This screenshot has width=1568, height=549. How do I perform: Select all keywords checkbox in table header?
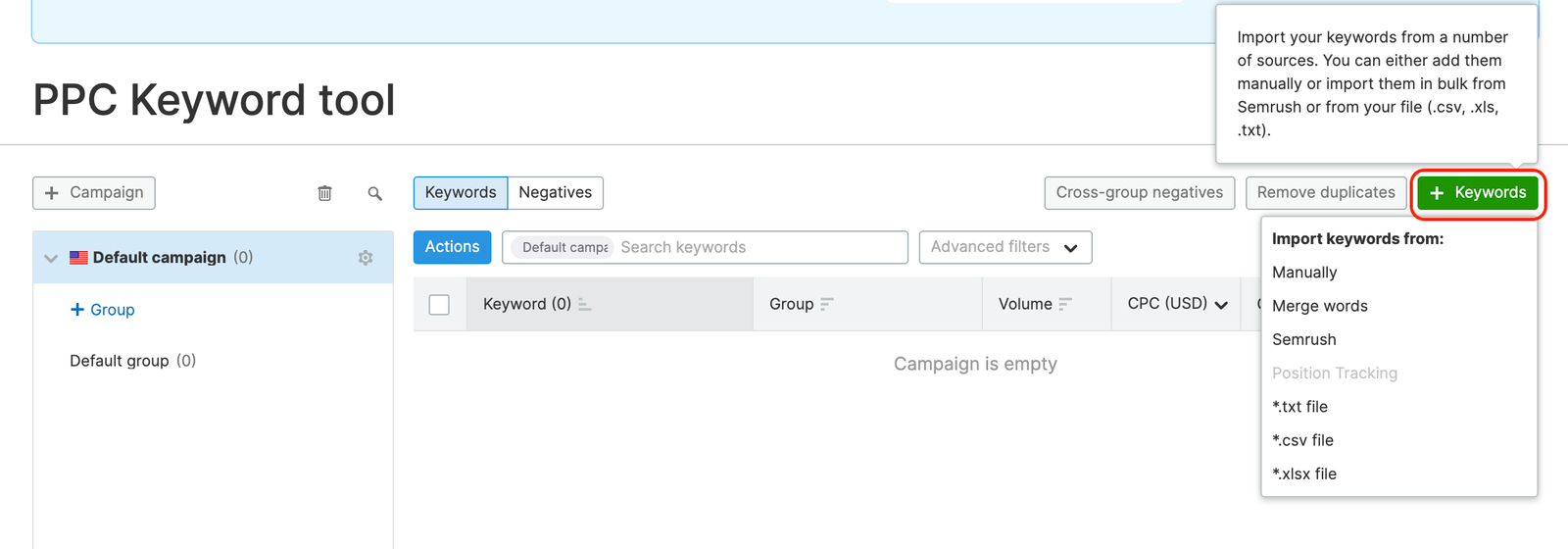[439, 305]
